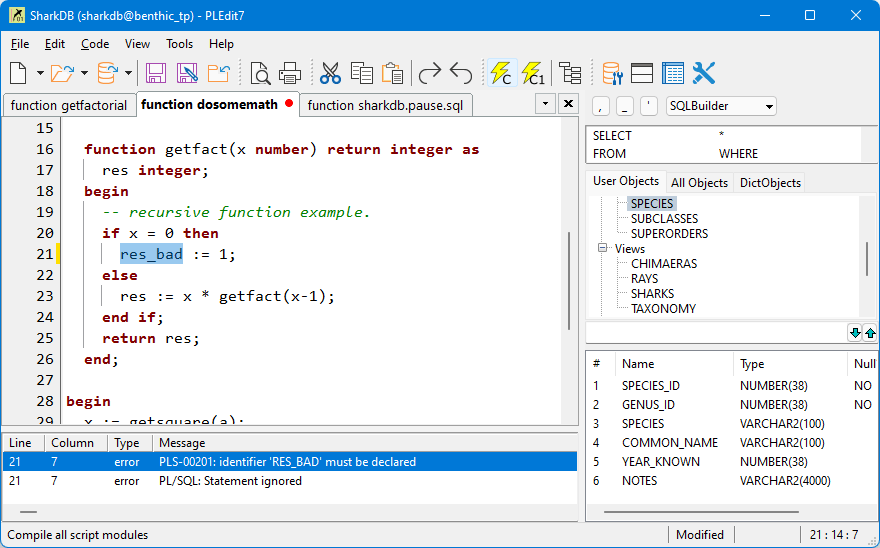Open the editor tab list dropdown arrow
The width and height of the screenshot is (880, 548).
click(x=545, y=104)
